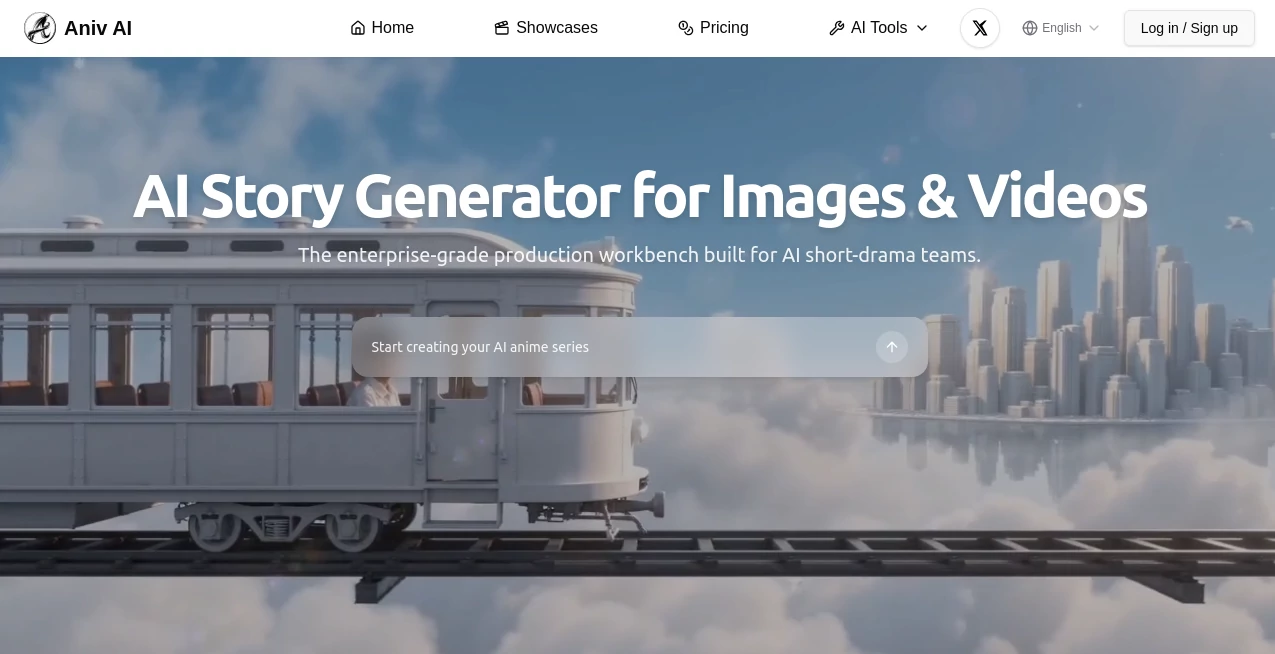The width and height of the screenshot is (1275, 654).
Task: Open the English language dropdown
Action: [x=1061, y=28]
